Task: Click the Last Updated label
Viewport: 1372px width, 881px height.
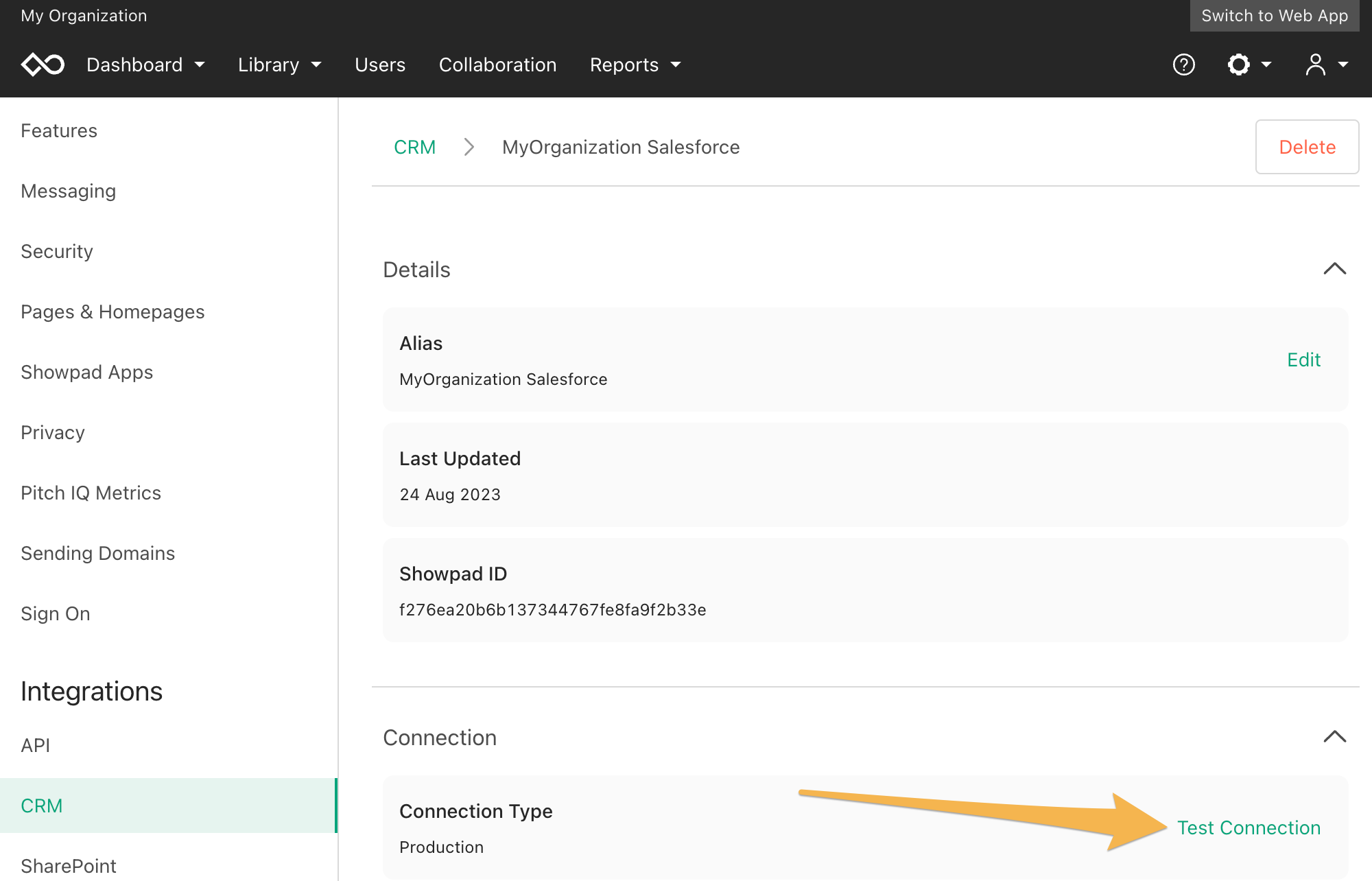Action: tap(460, 458)
